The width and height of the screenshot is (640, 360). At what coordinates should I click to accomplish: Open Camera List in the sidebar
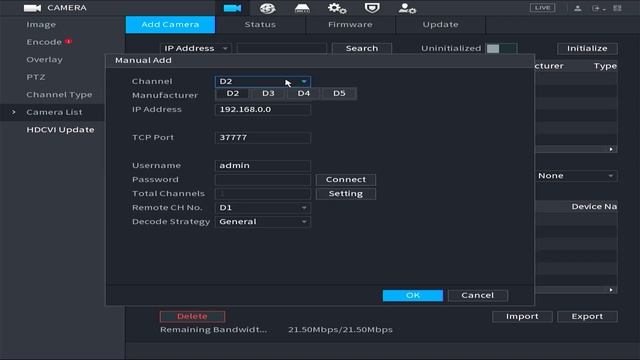(54, 112)
